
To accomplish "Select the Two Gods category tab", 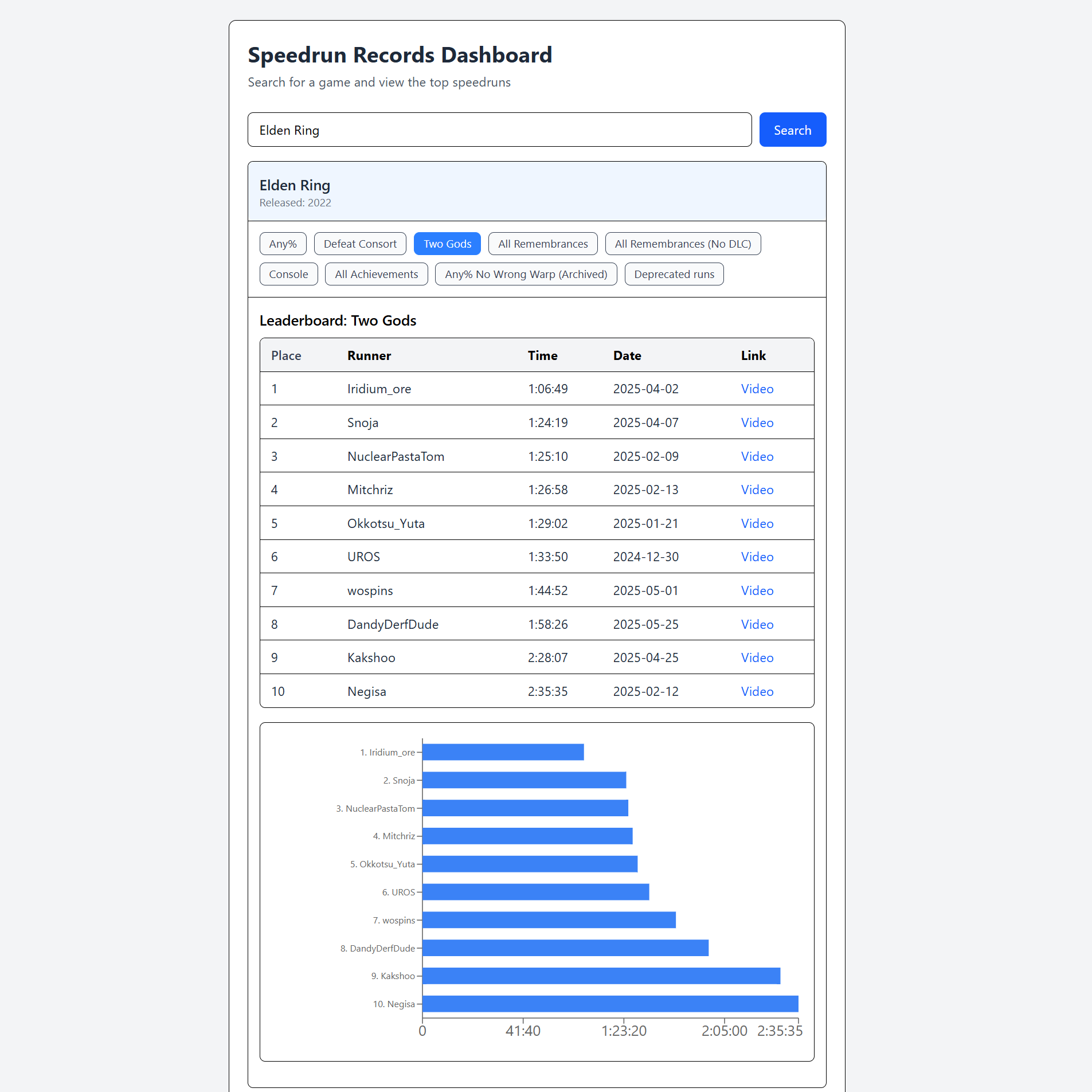I will (x=447, y=244).
